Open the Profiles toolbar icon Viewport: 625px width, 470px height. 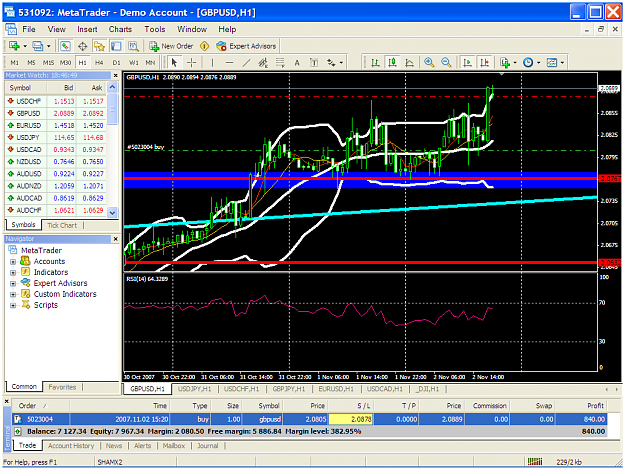click(37, 46)
